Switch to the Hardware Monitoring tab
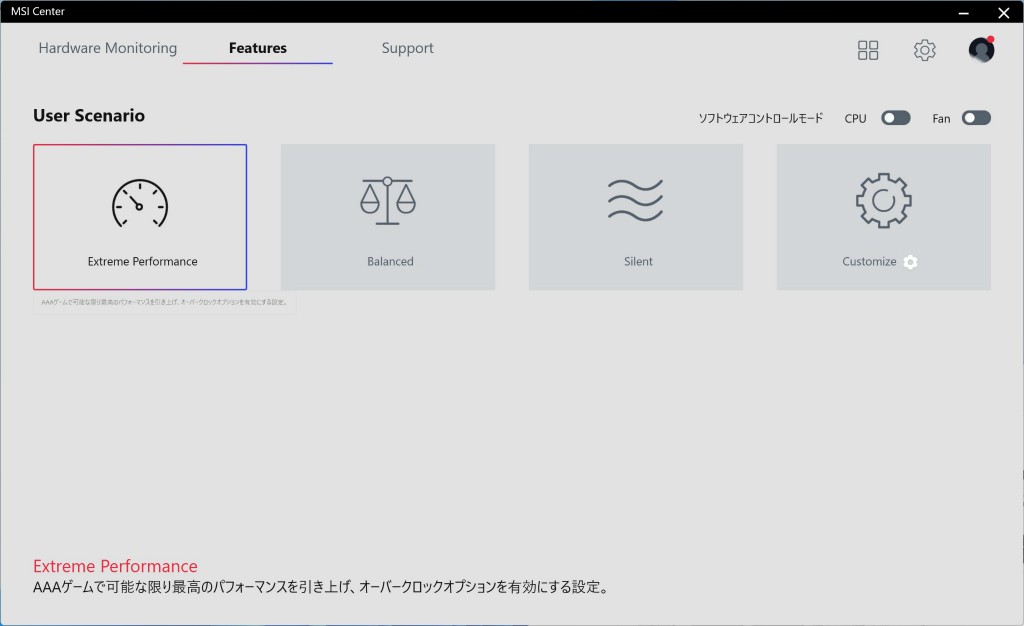Screen dimensions: 1024x626 108,48
